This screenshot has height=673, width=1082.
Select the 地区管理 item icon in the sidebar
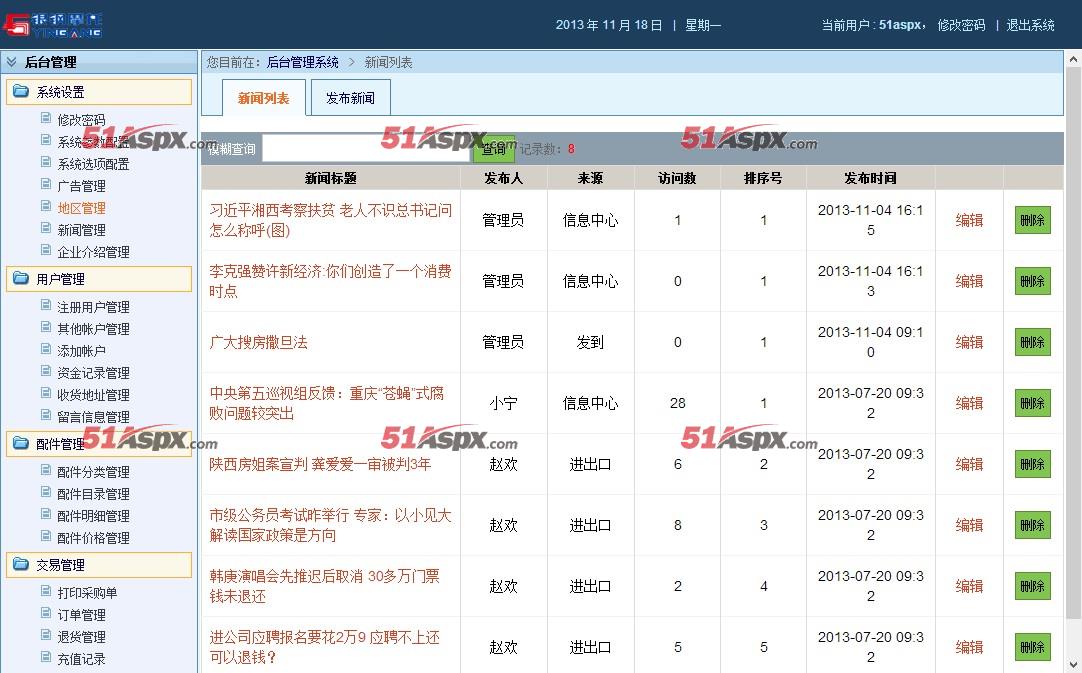click(x=47, y=207)
